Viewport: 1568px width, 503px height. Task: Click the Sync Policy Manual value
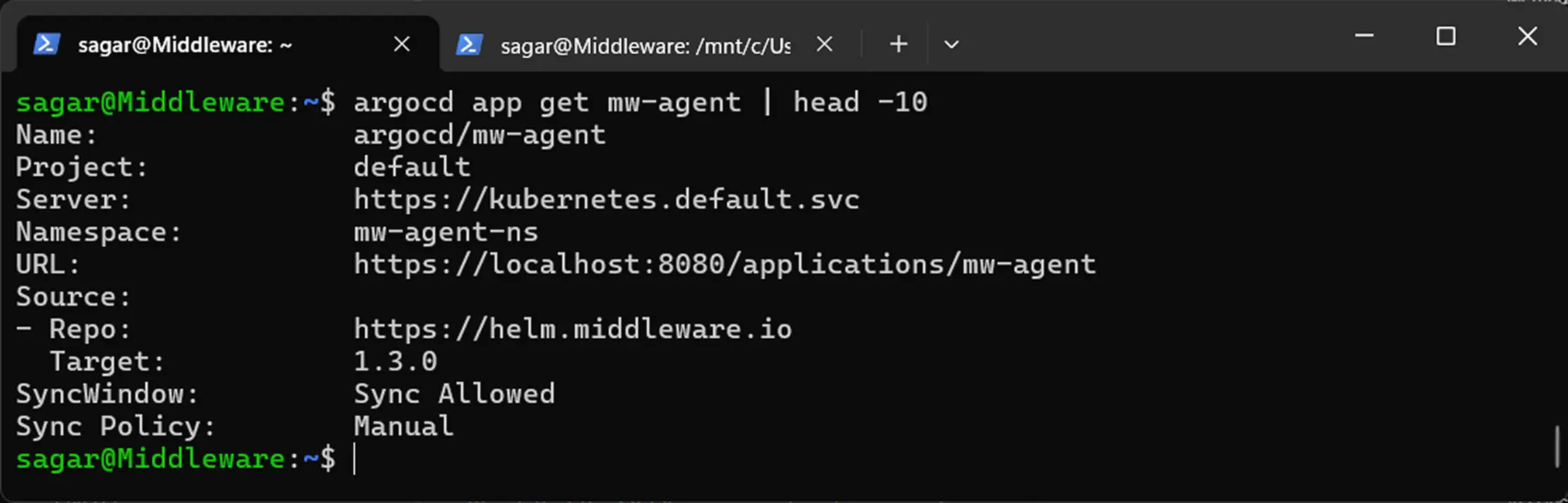tap(404, 426)
